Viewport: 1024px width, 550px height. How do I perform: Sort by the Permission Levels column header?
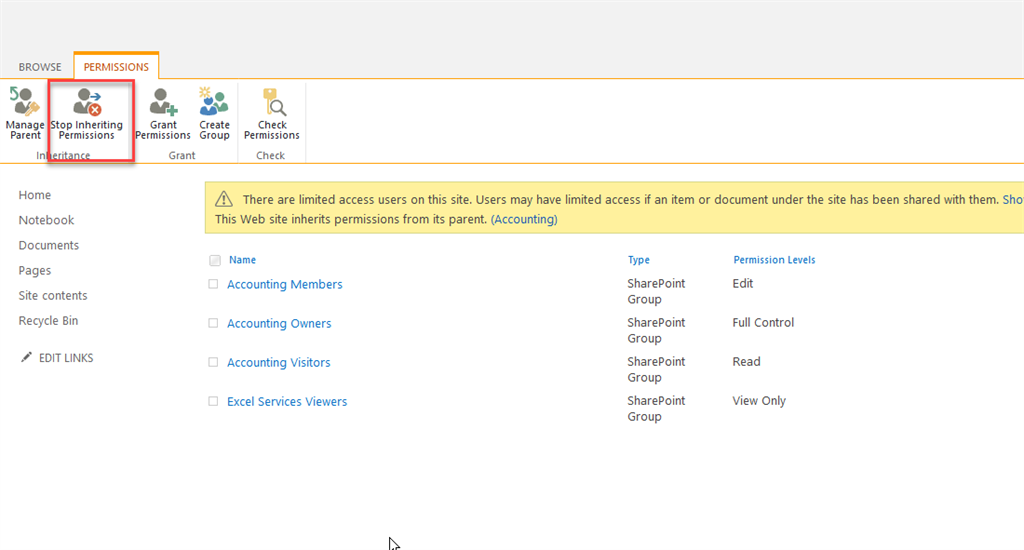[x=774, y=260]
